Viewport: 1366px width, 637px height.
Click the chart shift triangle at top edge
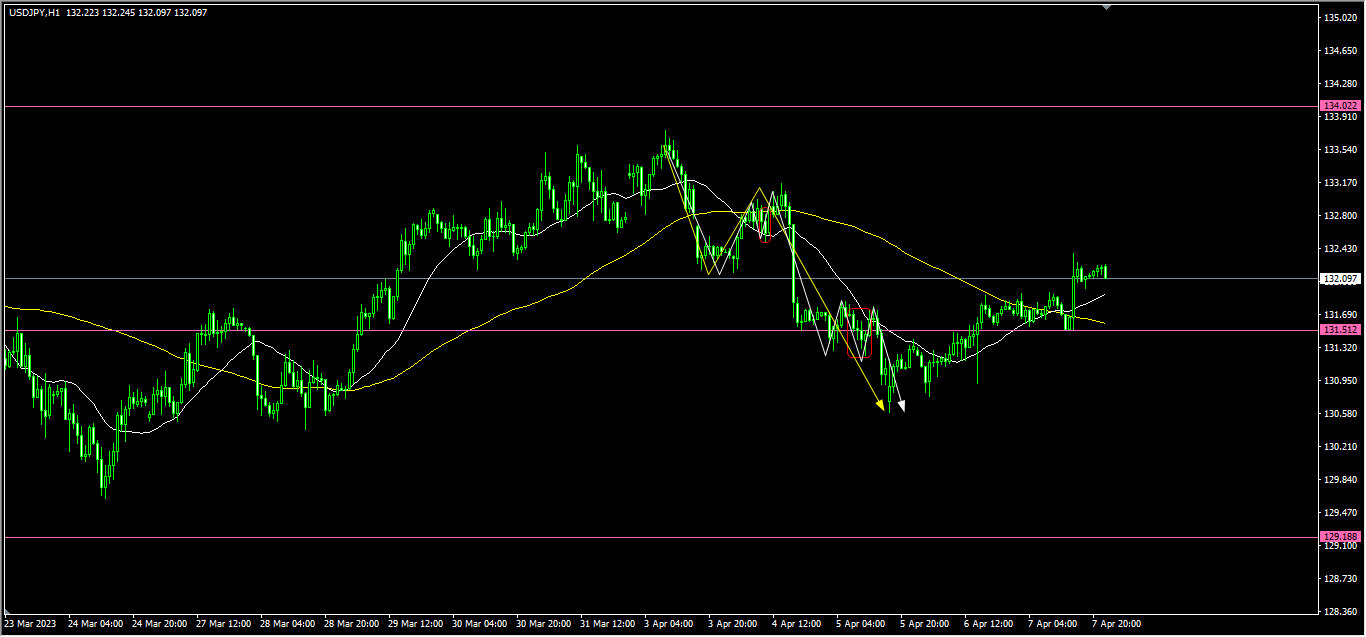(1106, 6)
